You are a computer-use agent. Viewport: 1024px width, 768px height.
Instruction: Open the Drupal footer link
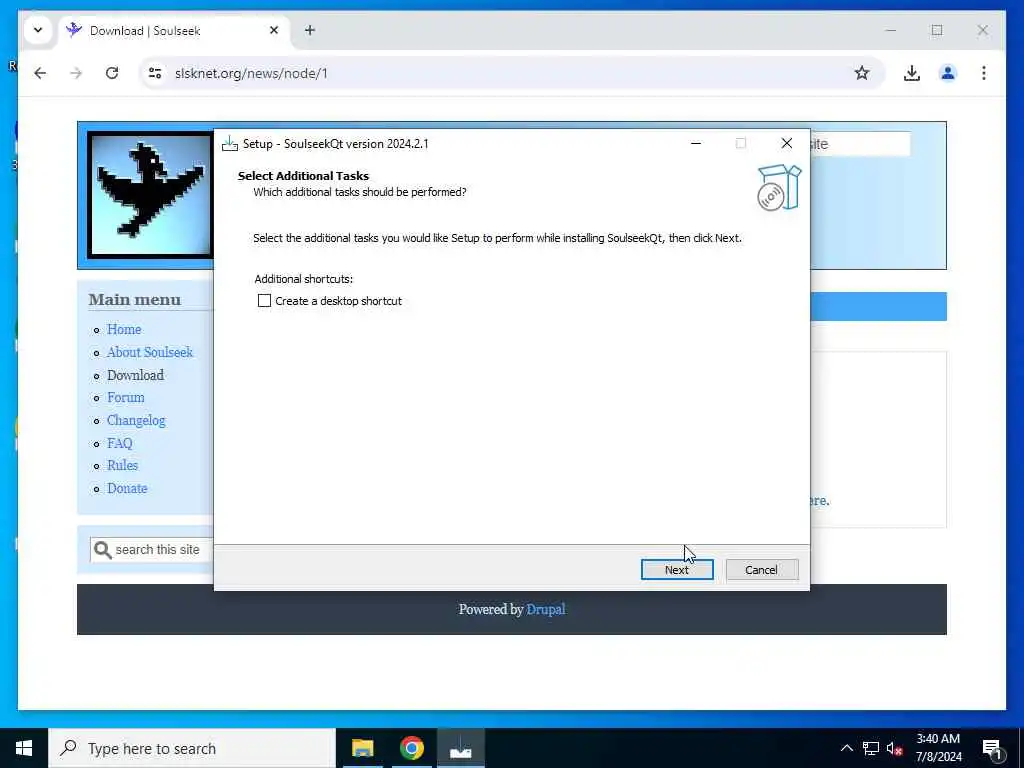coord(546,609)
